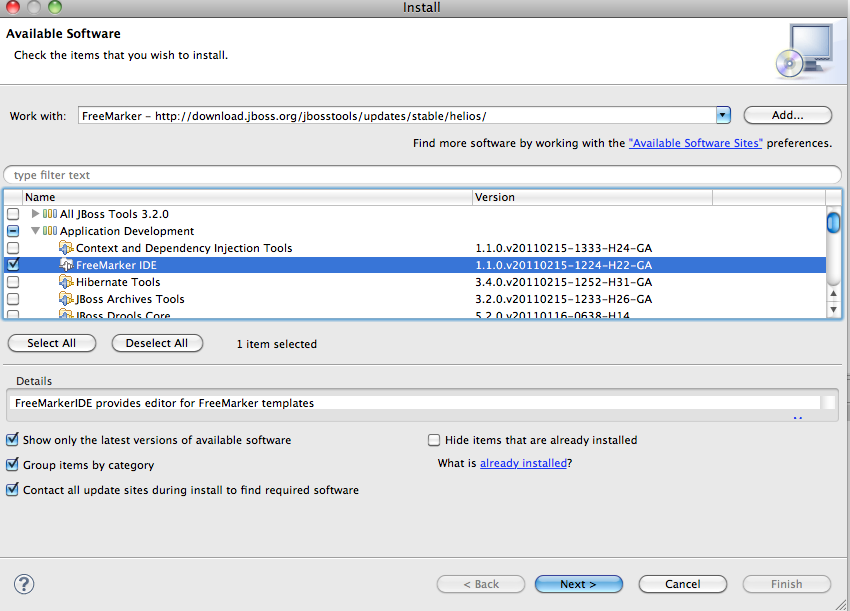Screen dimensions: 850x611
Task: Click the Hibernate Tools version 3.4.0.v20110215-1252-H31-GA
Action: [x=564, y=282]
